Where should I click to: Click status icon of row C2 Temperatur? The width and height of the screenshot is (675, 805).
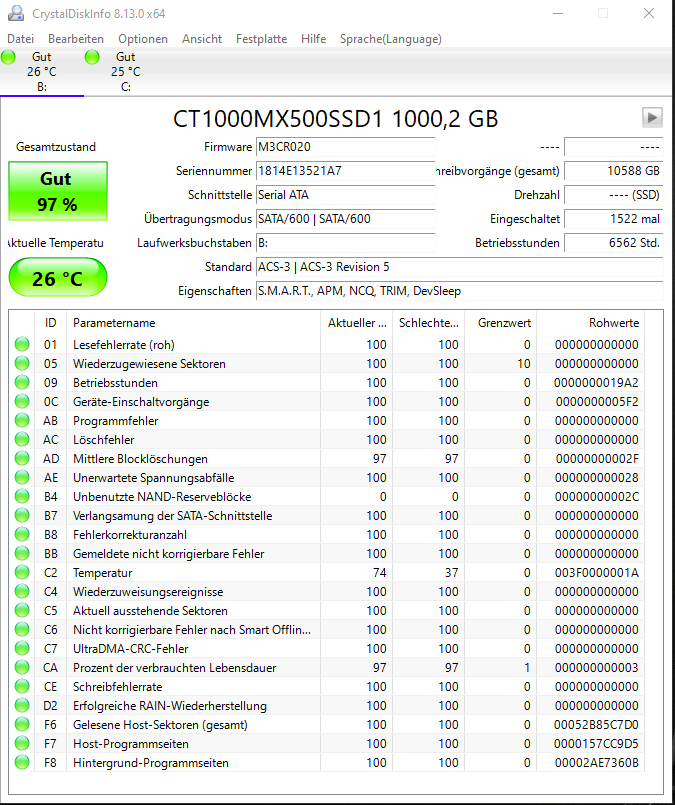click(22, 572)
